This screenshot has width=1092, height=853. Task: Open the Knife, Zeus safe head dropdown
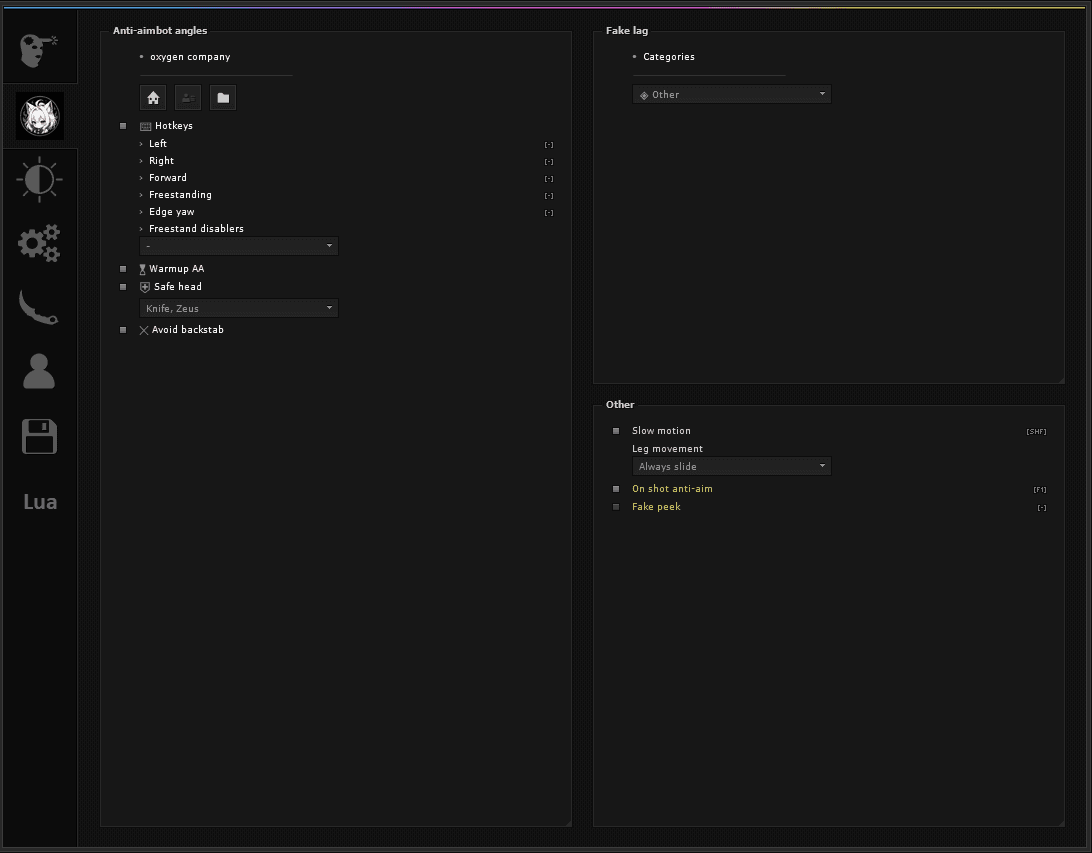(x=239, y=308)
